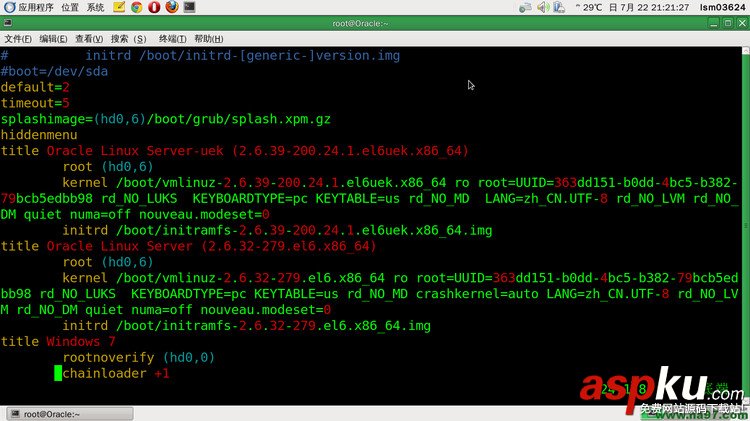Click 'title Windows 7' line
The width and height of the screenshot is (750, 421).
(x=58, y=342)
